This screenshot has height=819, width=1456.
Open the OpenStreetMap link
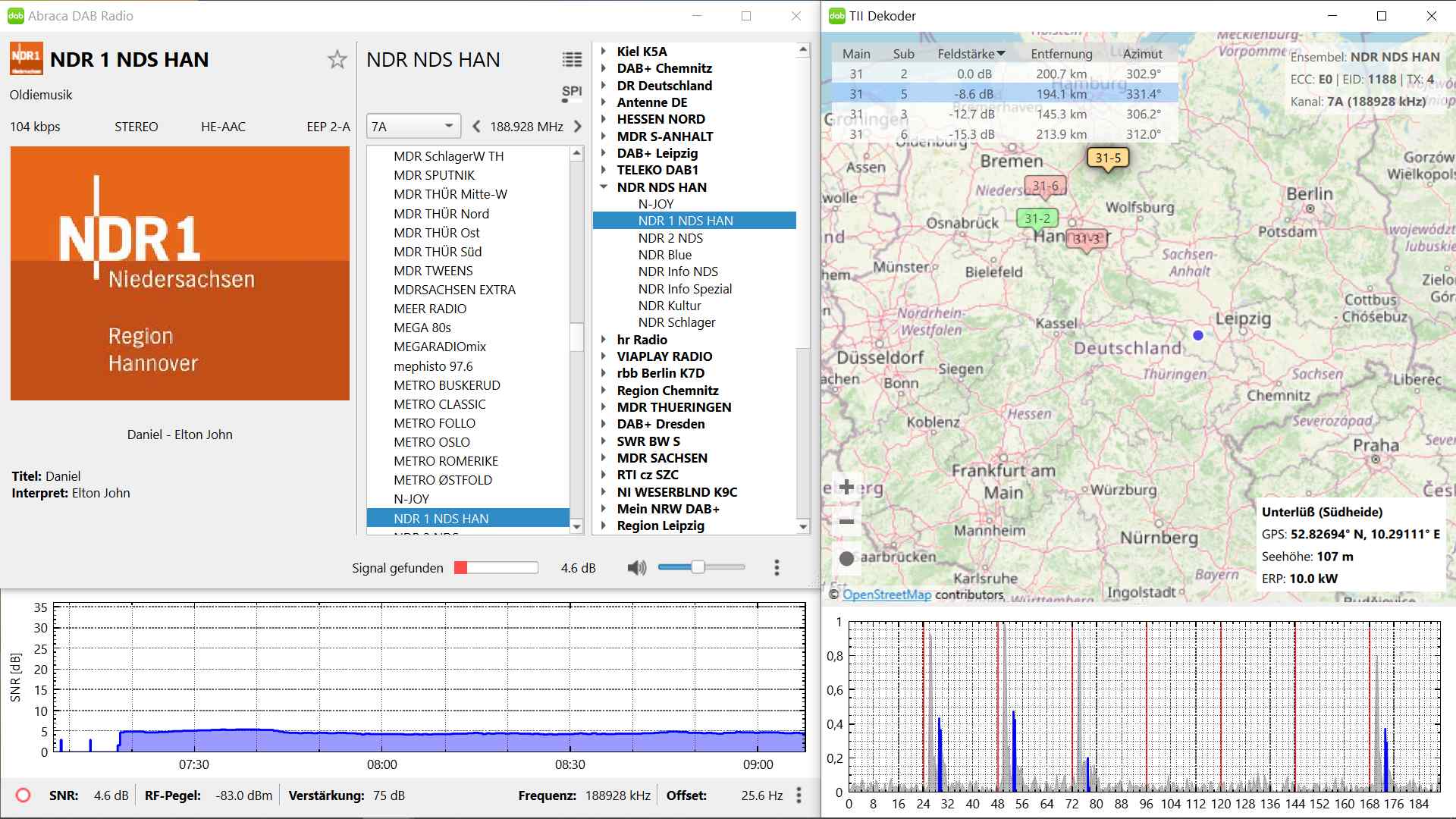click(x=886, y=595)
